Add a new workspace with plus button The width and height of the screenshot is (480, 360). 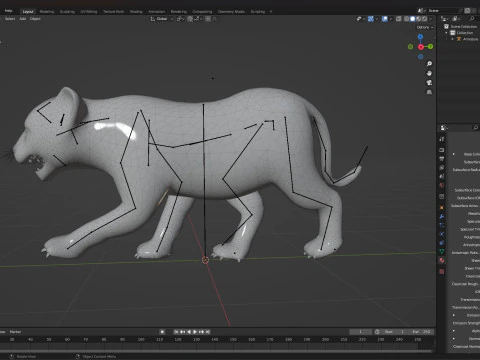[x=271, y=11]
